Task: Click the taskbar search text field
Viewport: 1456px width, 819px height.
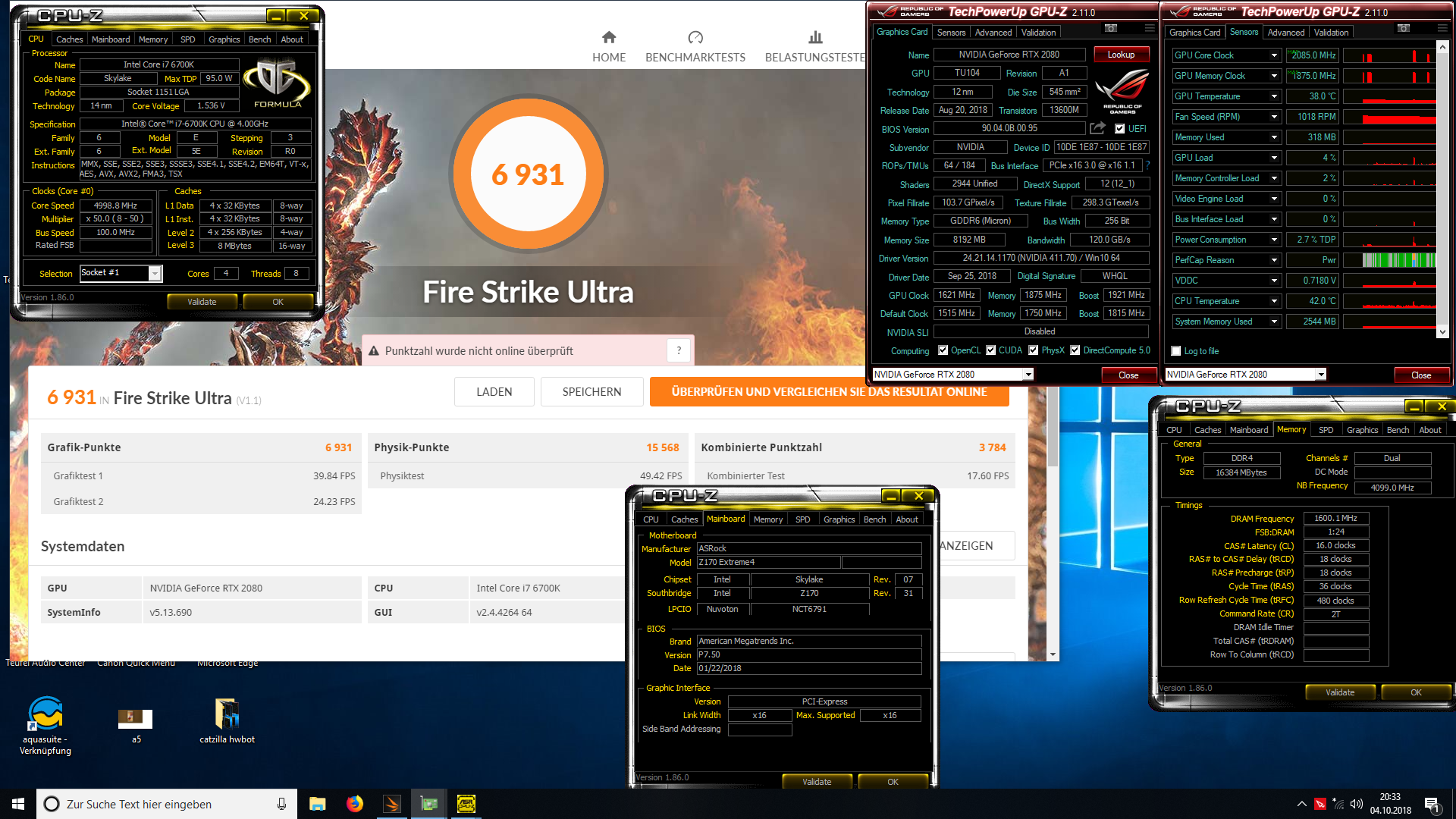Action: 167,804
